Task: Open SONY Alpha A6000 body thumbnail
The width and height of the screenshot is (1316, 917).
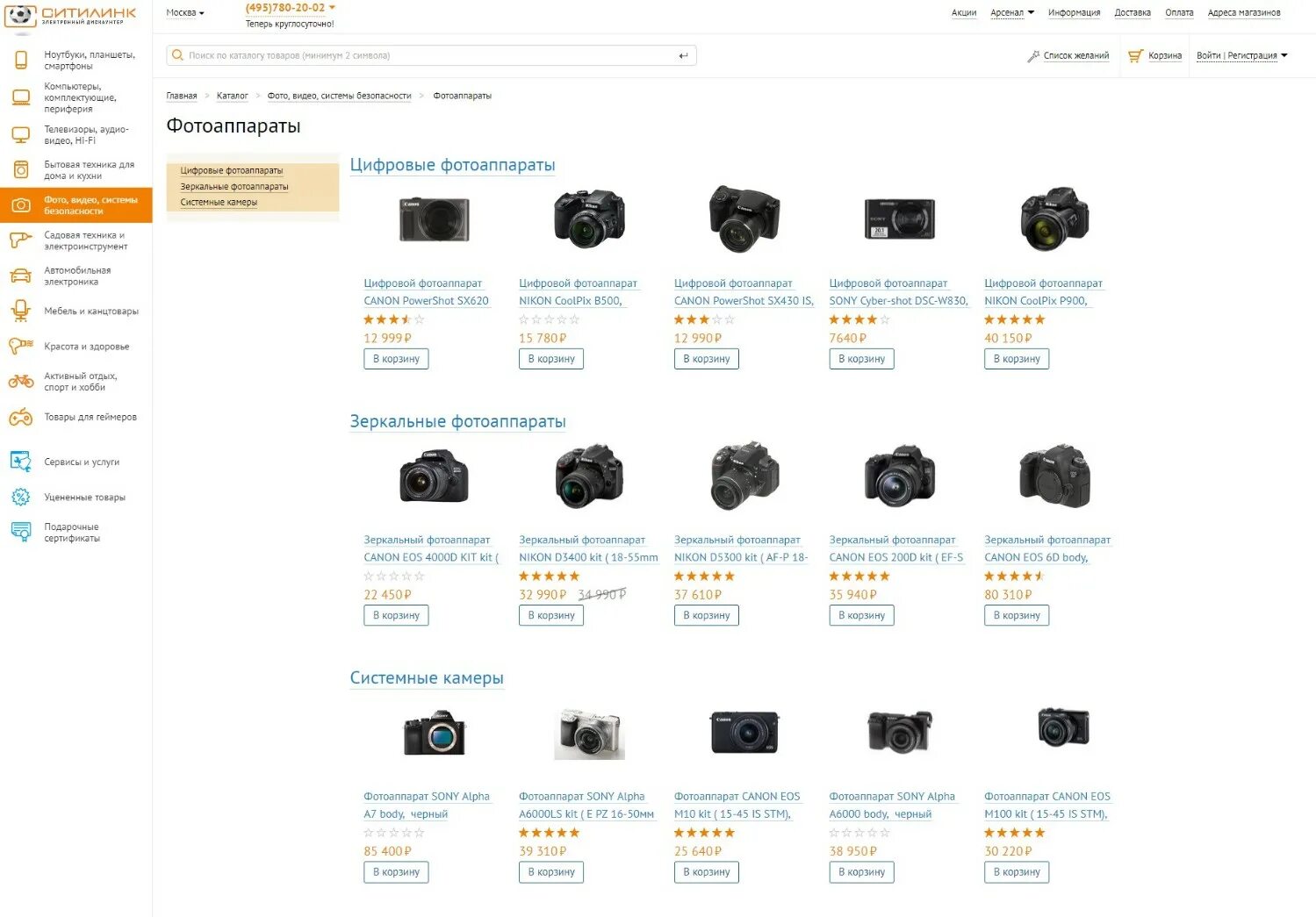Action: (899, 732)
